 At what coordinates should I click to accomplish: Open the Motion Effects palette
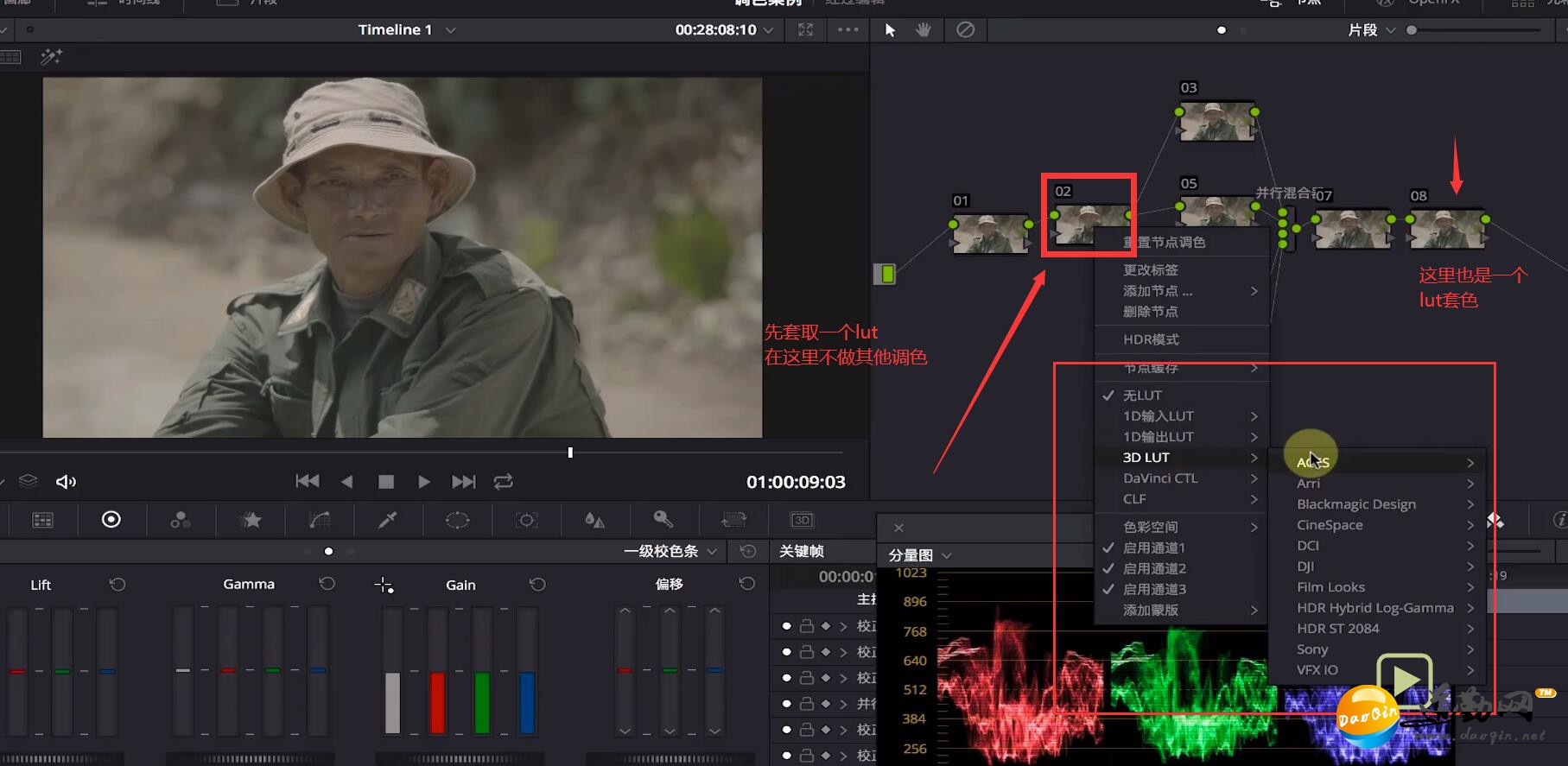point(251,520)
